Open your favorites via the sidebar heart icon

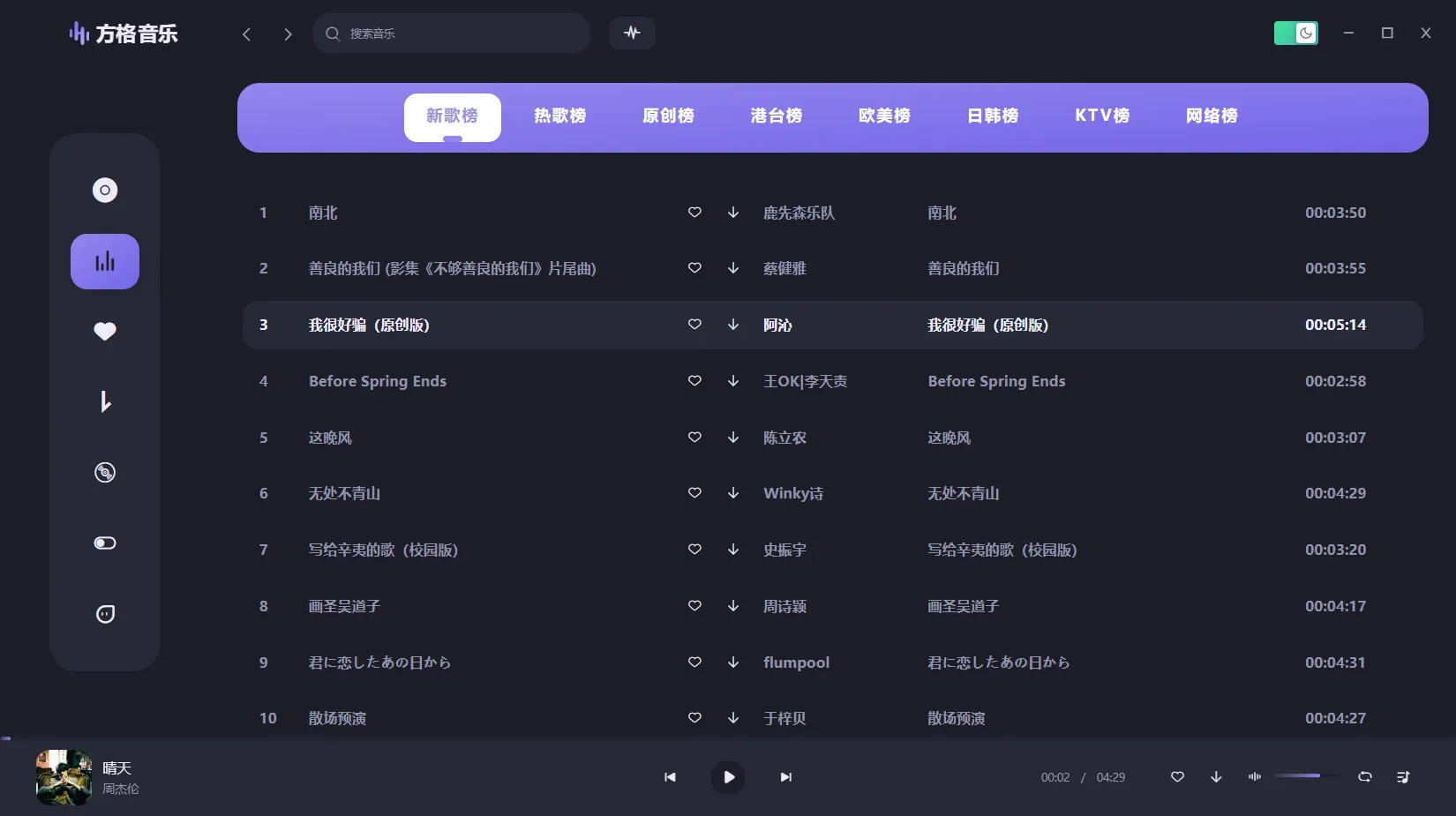[x=104, y=331]
